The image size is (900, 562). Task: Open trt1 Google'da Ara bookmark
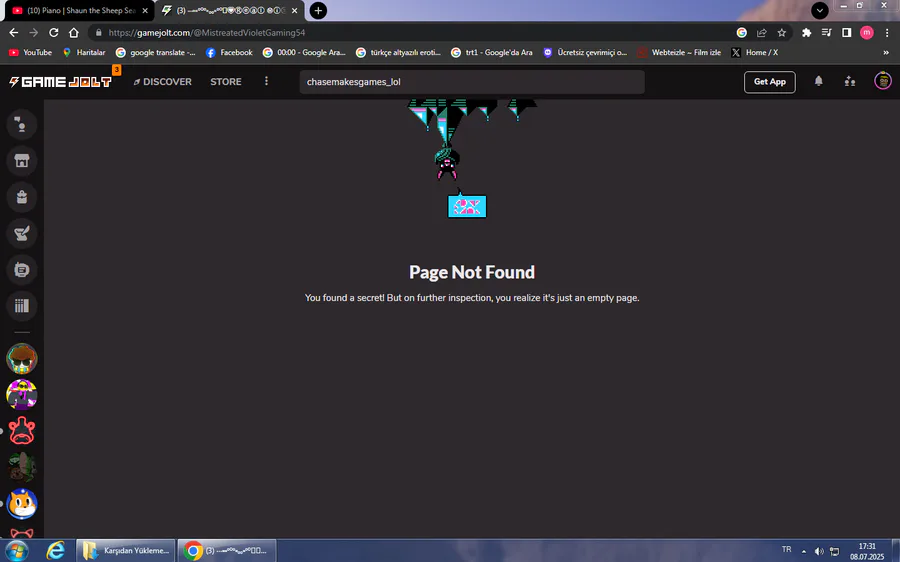[492, 52]
